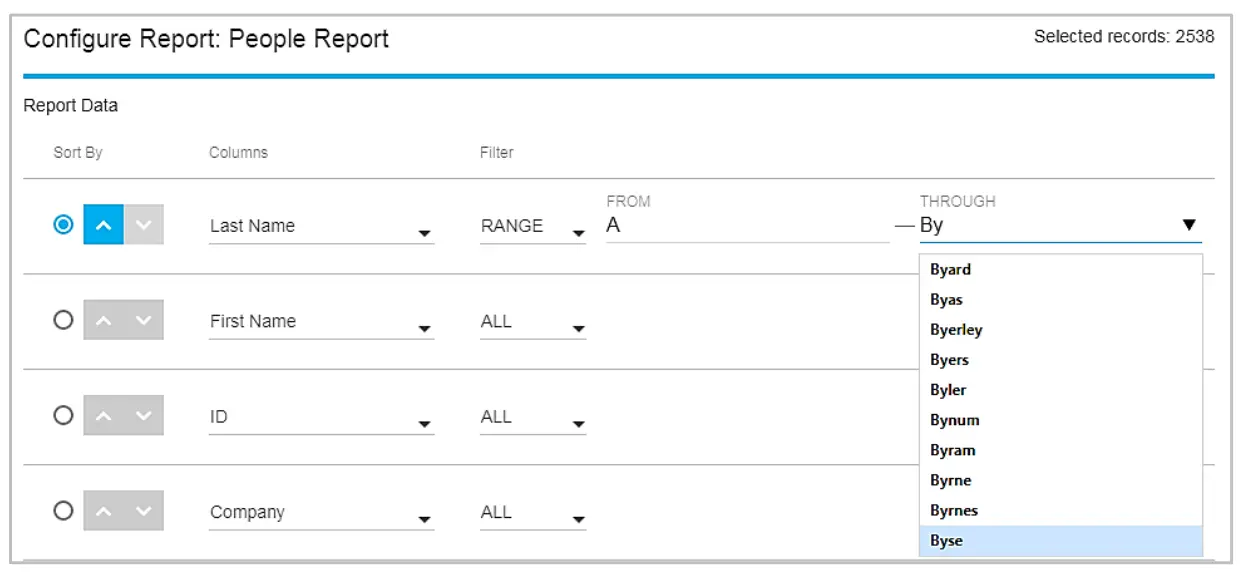The height and width of the screenshot is (572, 1242).
Task: Select Byram in the dropdown list
Action: (x=1061, y=450)
